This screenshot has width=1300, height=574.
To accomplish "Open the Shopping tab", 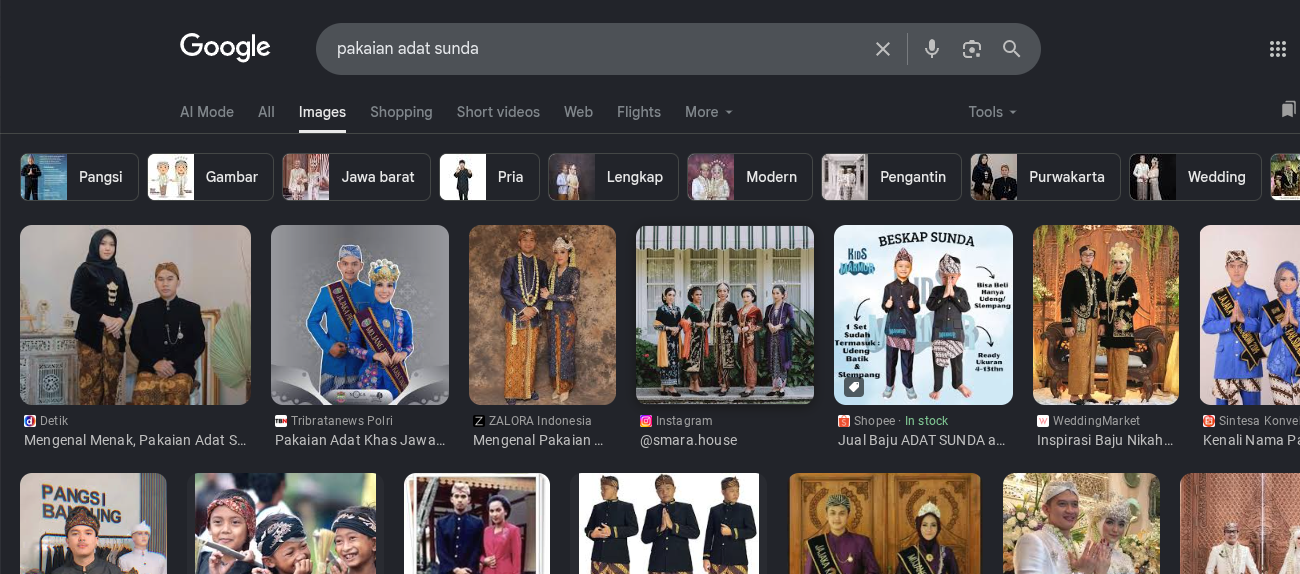I will click(401, 112).
